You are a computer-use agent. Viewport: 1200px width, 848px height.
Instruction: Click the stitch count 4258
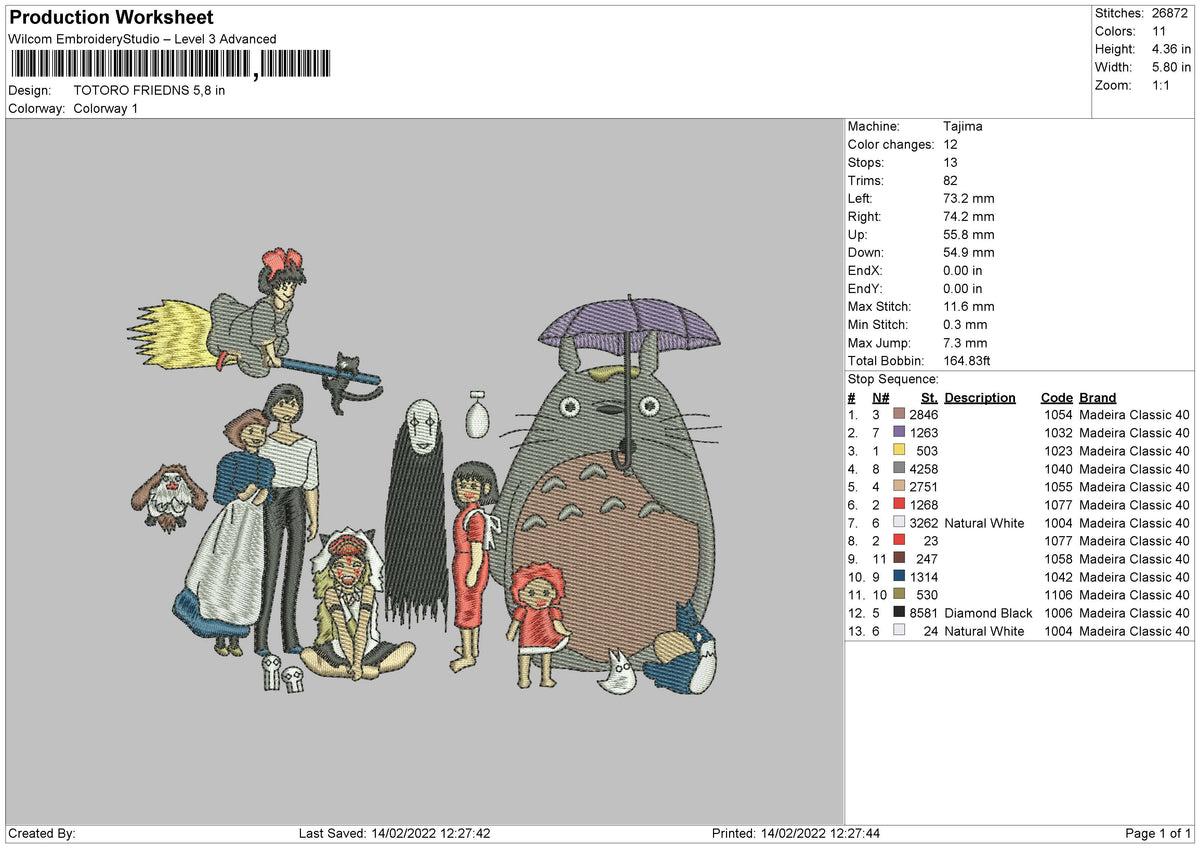tap(924, 469)
